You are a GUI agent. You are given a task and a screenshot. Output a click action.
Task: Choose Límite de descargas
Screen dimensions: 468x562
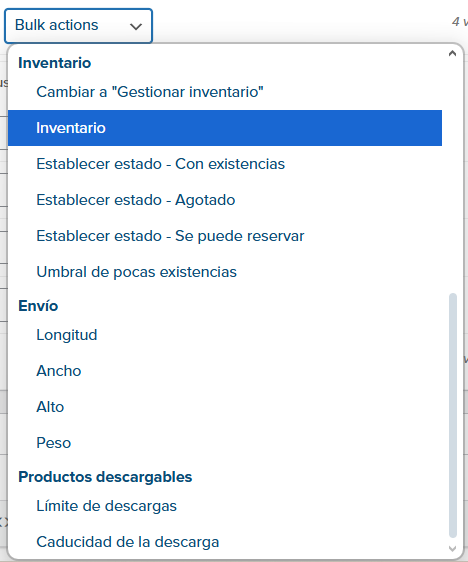[225, 506]
